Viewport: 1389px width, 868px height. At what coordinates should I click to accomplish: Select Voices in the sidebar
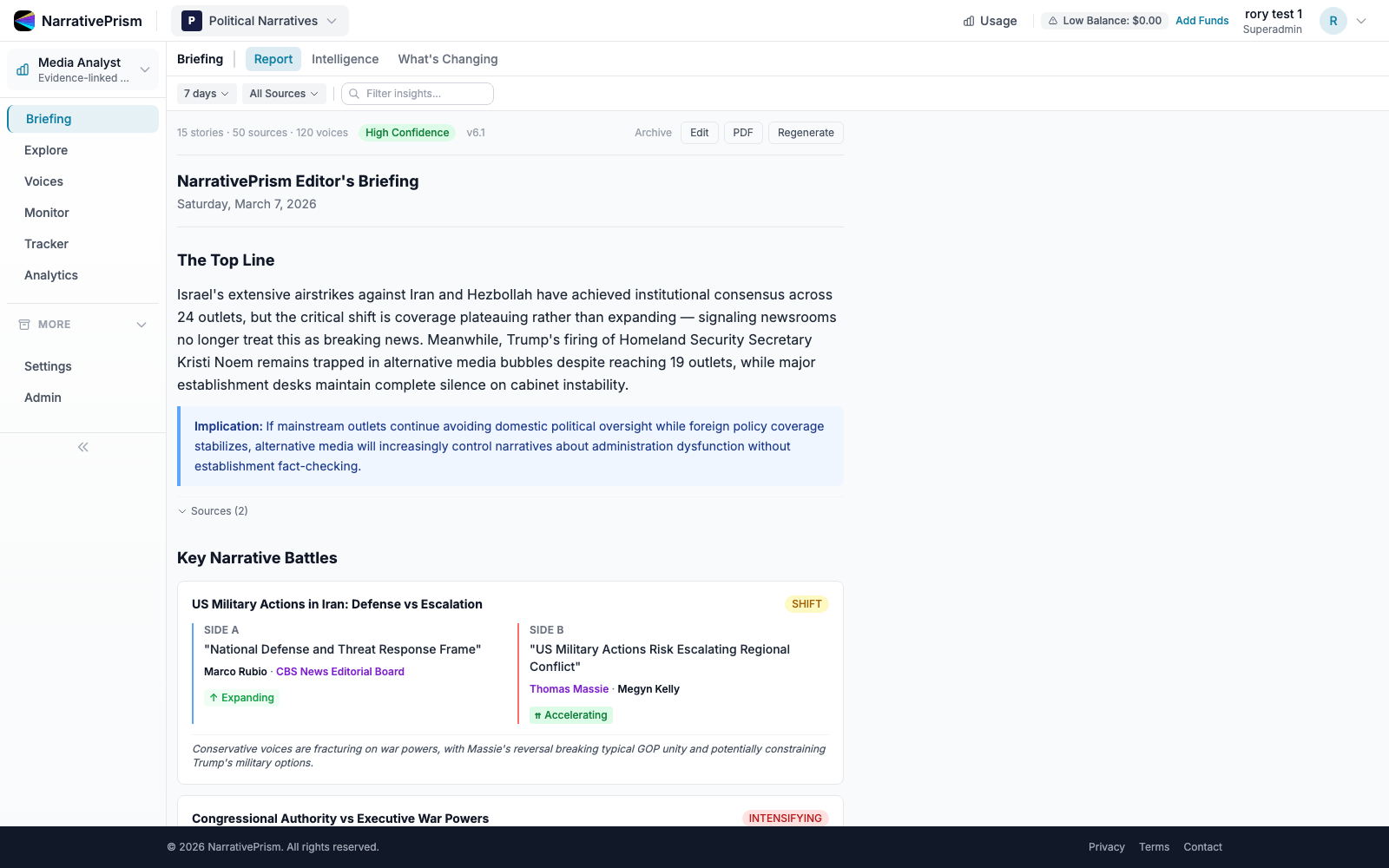pos(43,181)
